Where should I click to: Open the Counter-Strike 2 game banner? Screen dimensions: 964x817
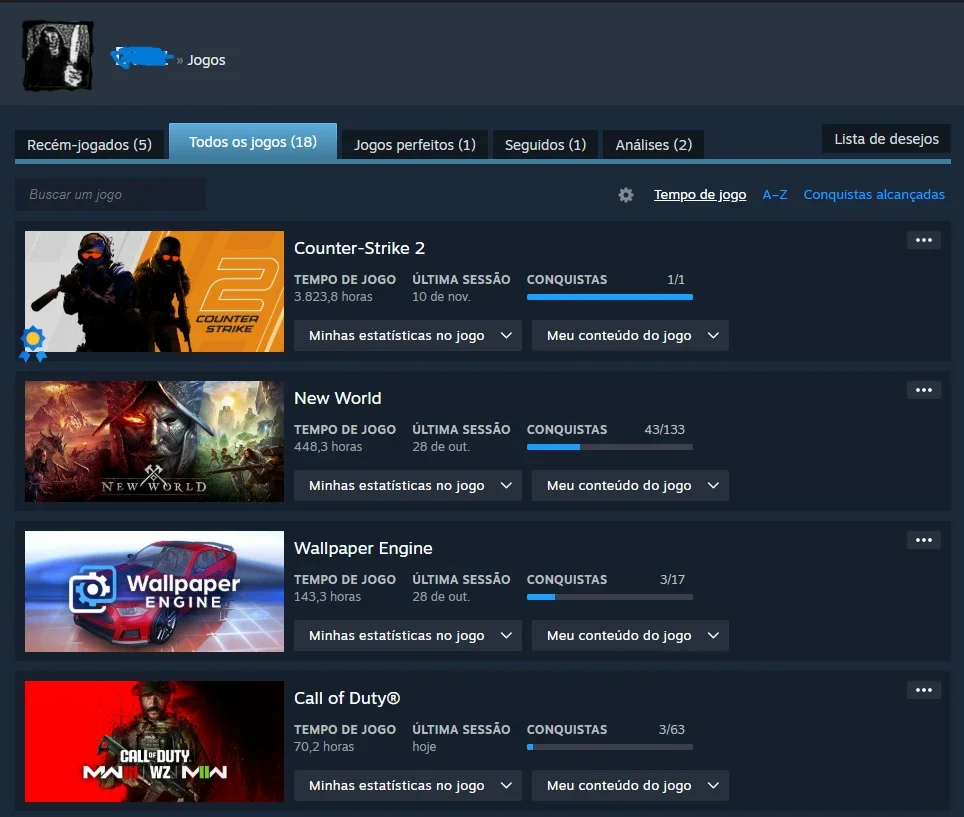click(x=154, y=291)
